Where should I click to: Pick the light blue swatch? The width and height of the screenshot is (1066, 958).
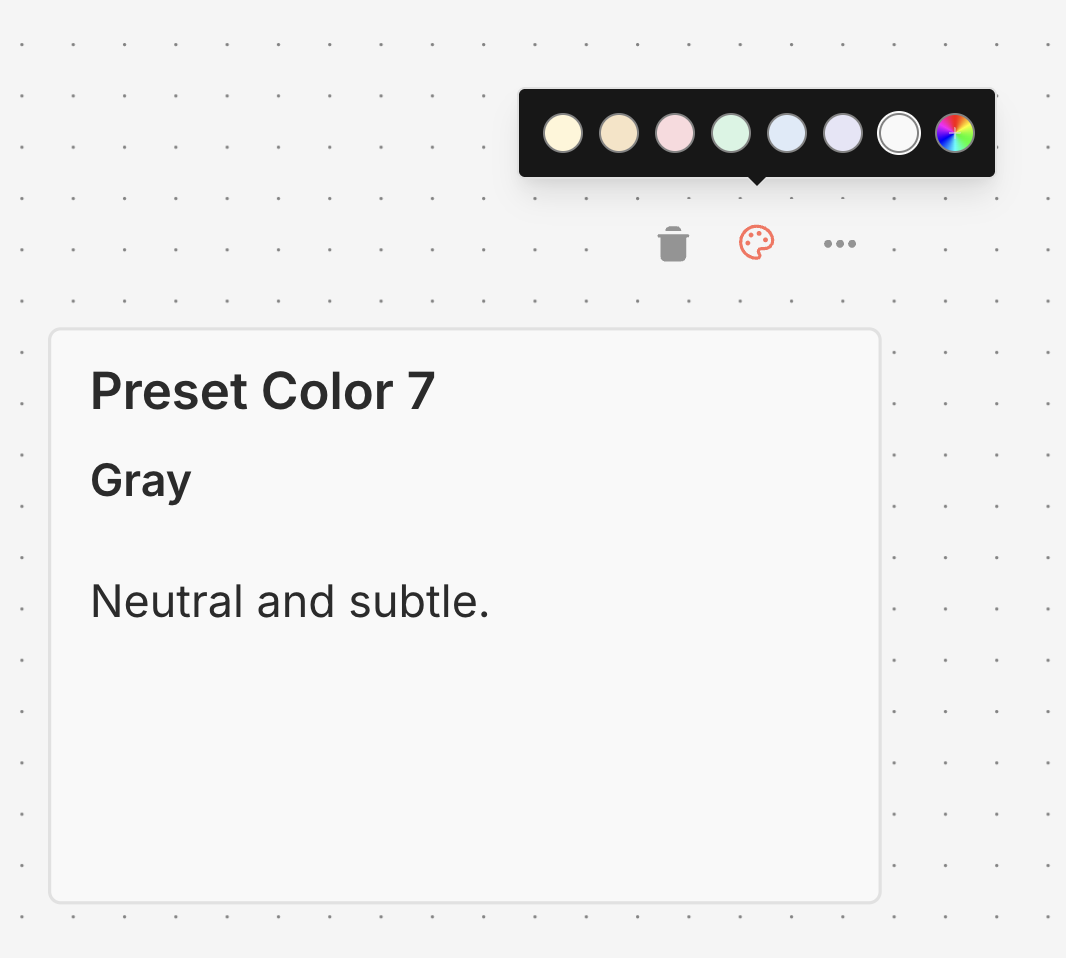[787, 132]
